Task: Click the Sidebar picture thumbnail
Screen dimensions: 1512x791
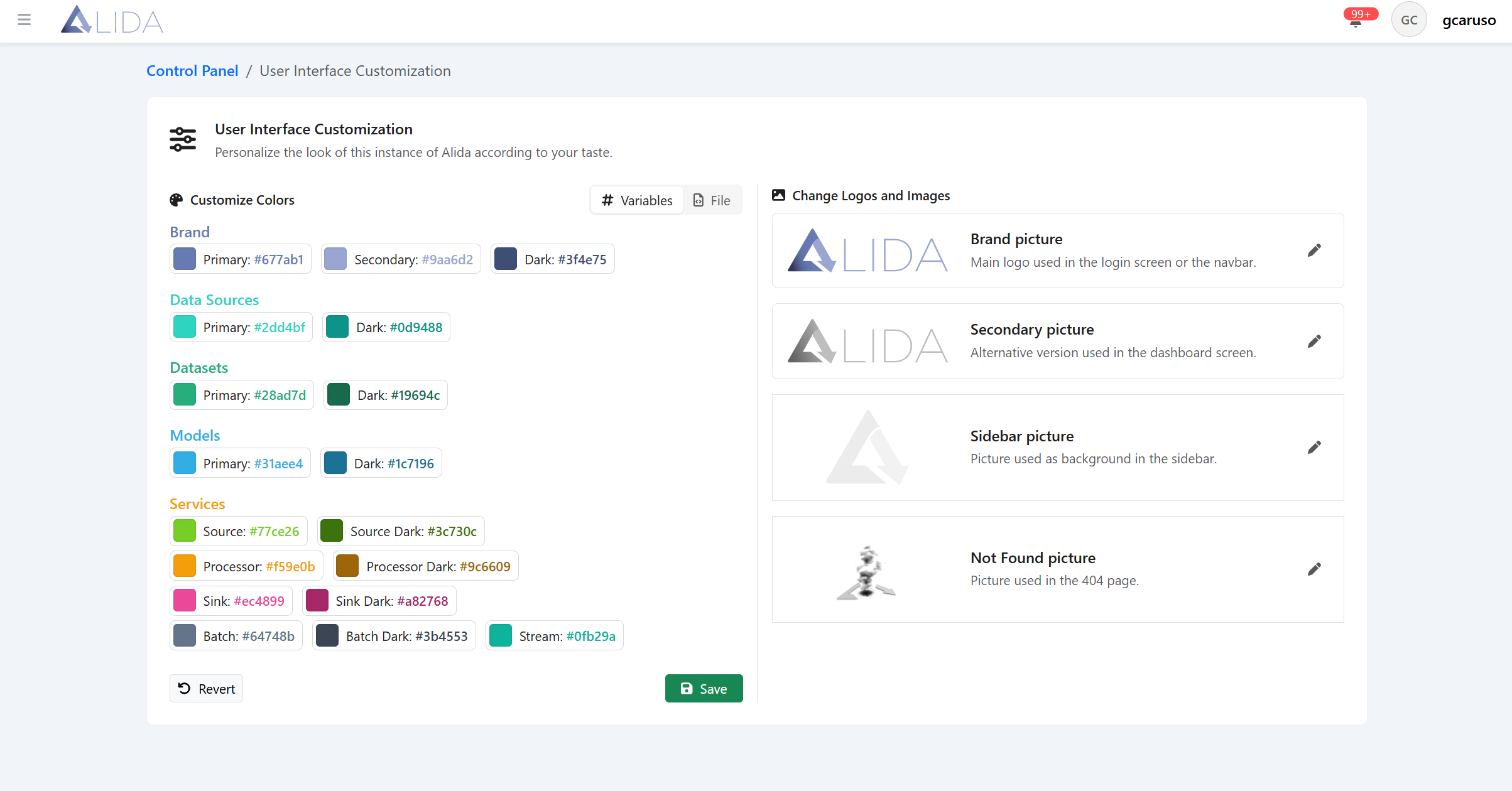Action: [x=867, y=447]
